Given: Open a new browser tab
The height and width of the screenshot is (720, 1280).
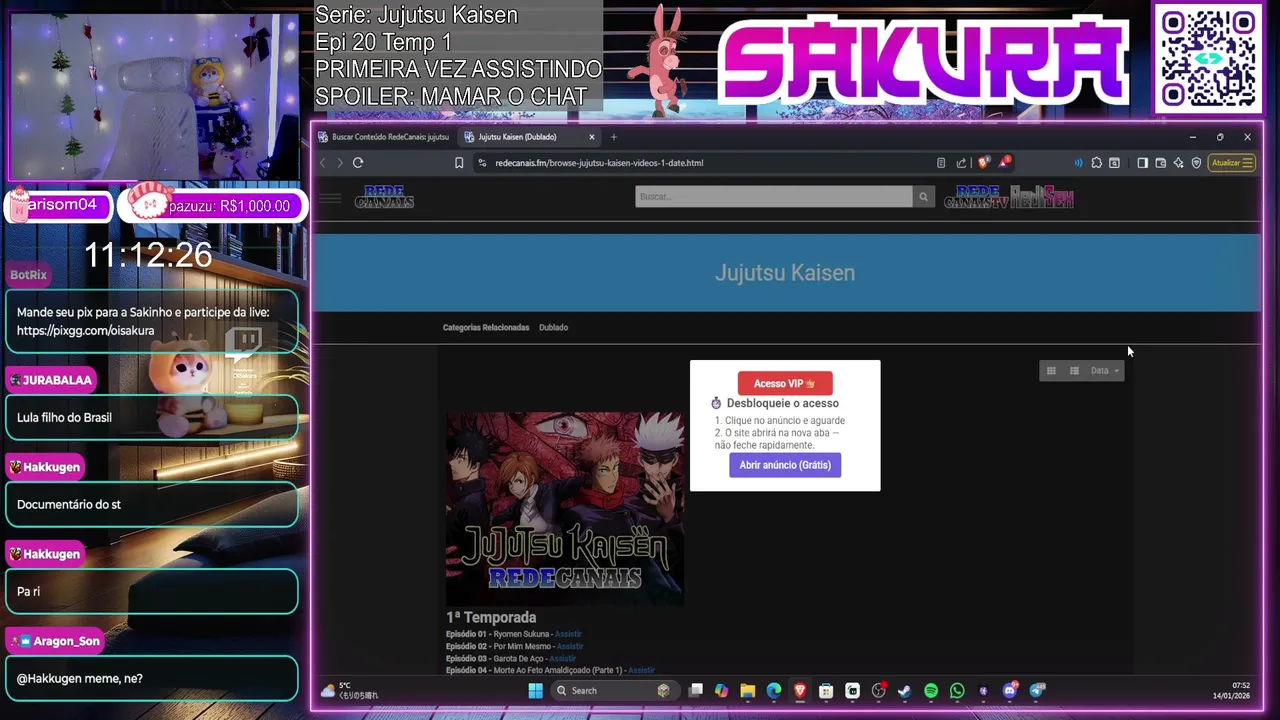Looking at the screenshot, I should click(x=614, y=137).
